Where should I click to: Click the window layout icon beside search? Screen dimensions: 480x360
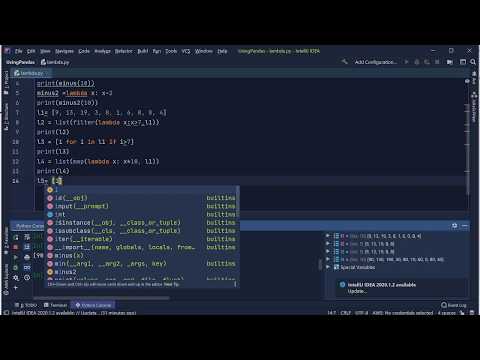click(463, 62)
